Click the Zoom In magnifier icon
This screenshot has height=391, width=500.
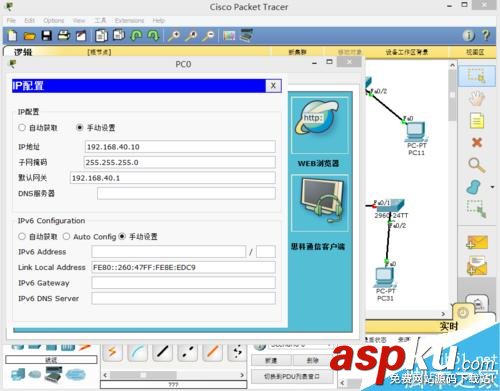point(174,36)
